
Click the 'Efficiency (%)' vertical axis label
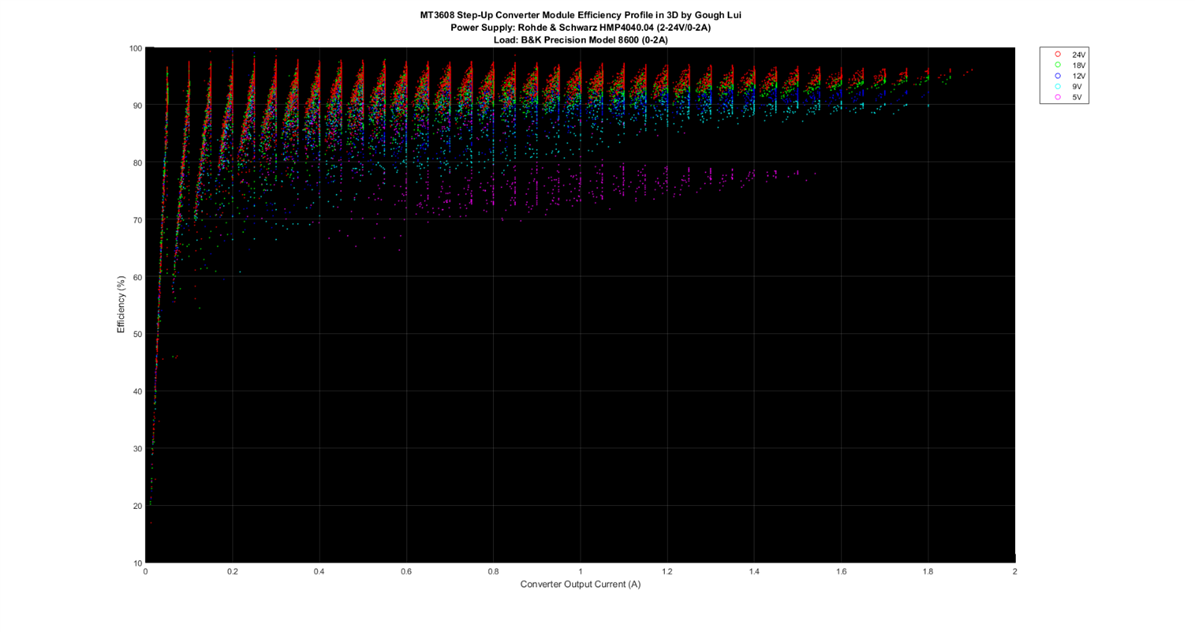120,304
